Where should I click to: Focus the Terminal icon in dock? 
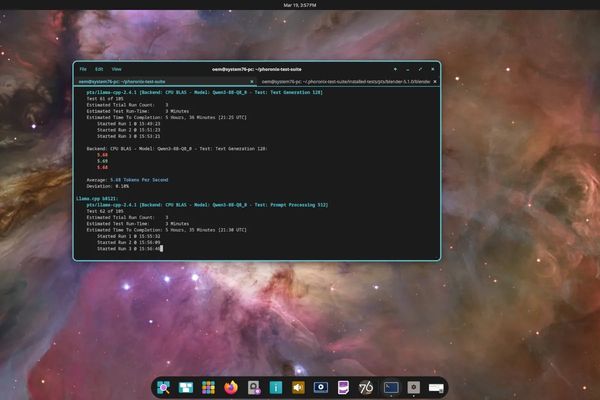point(391,388)
